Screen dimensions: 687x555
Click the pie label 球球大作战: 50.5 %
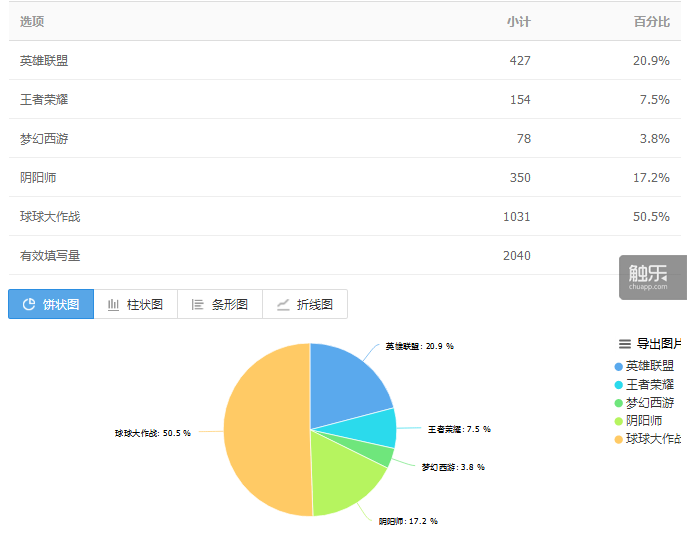(153, 433)
